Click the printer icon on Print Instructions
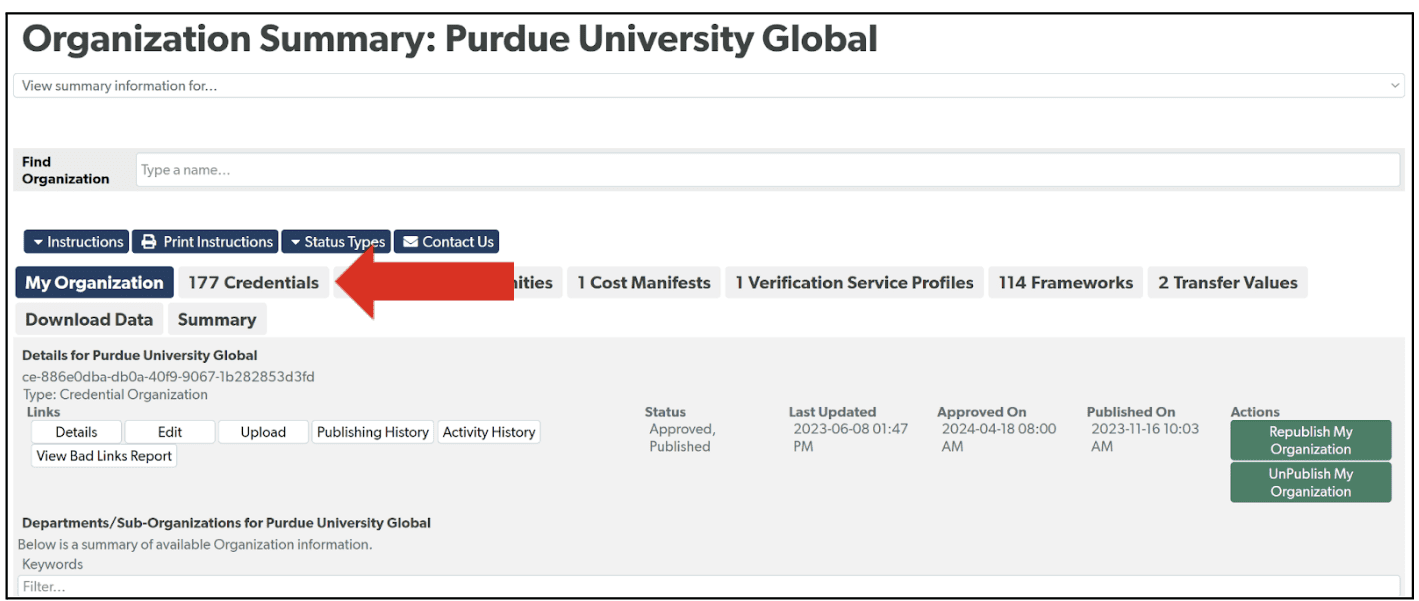This screenshot has height=601, width=1419. [147, 241]
